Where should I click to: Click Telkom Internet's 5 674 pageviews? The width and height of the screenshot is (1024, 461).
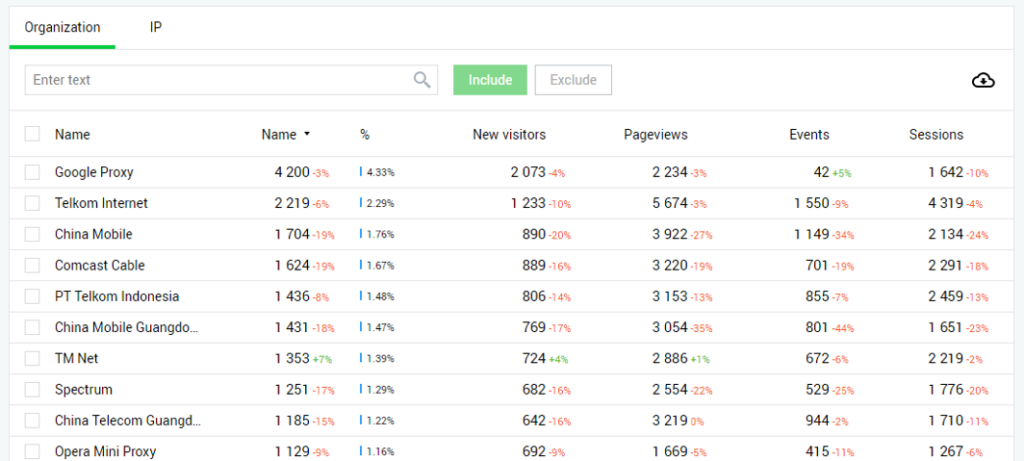coord(669,203)
